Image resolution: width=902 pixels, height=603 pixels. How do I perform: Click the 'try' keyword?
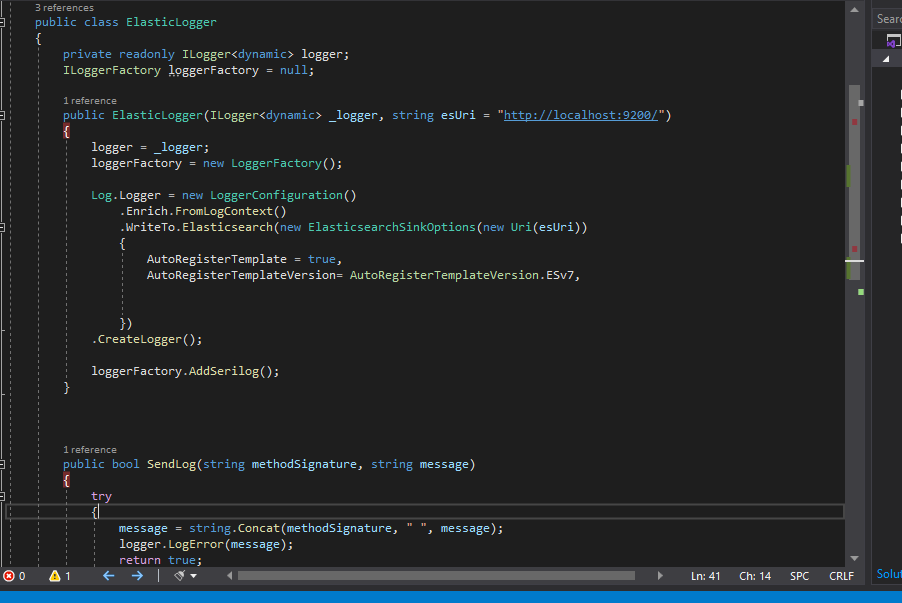point(101,497)
